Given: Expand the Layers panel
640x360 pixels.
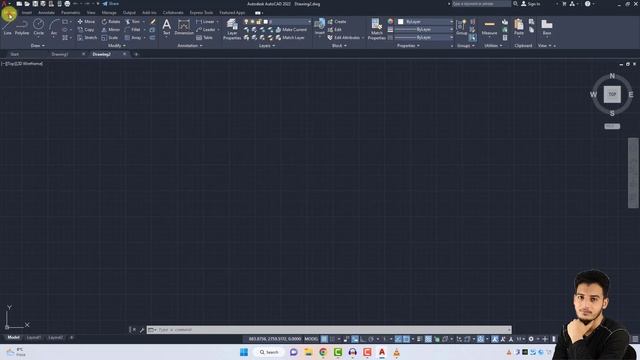Looking at the screenshot, I should point(267,46).
